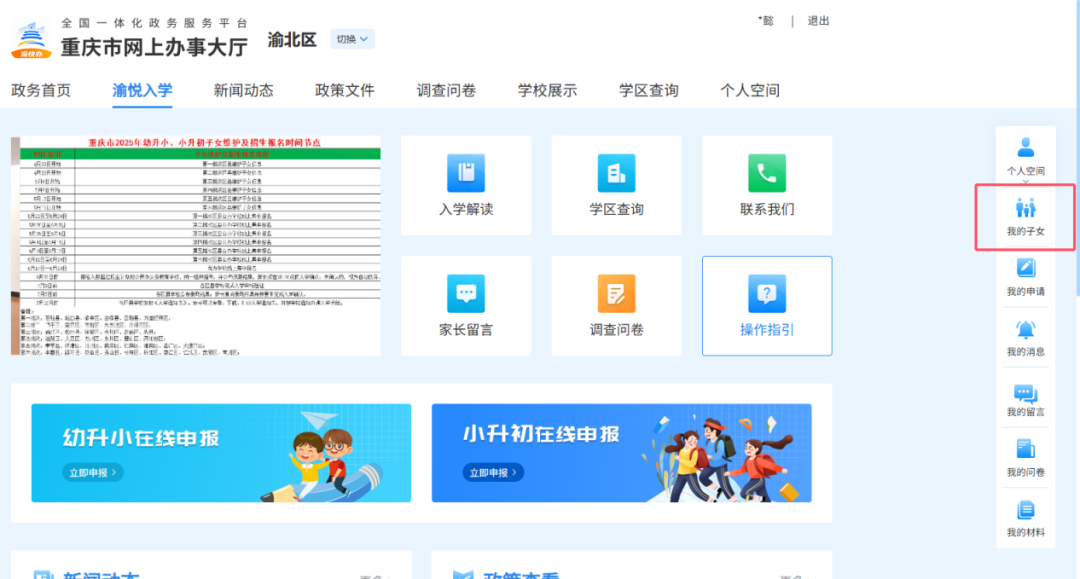The height and width of the screenshot is (579, 1080).
Task: Open 调查问卷 orange form icon
Action: click(x=616, y=294)
